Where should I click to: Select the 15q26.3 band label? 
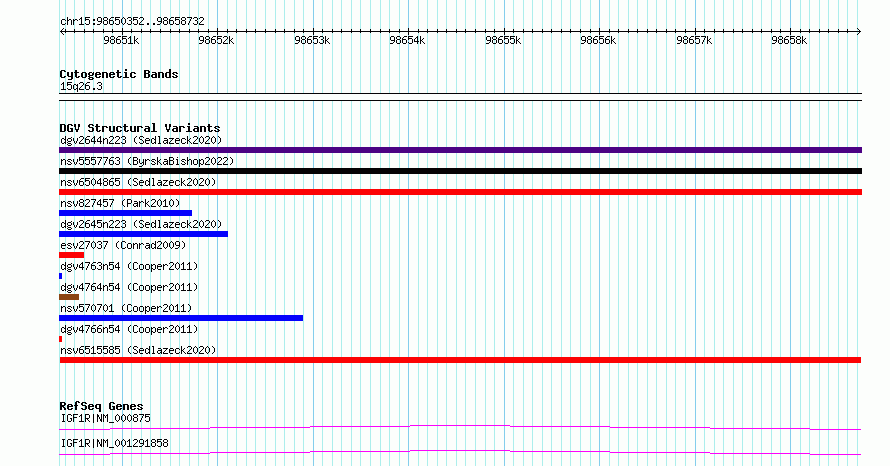[81, 86]
